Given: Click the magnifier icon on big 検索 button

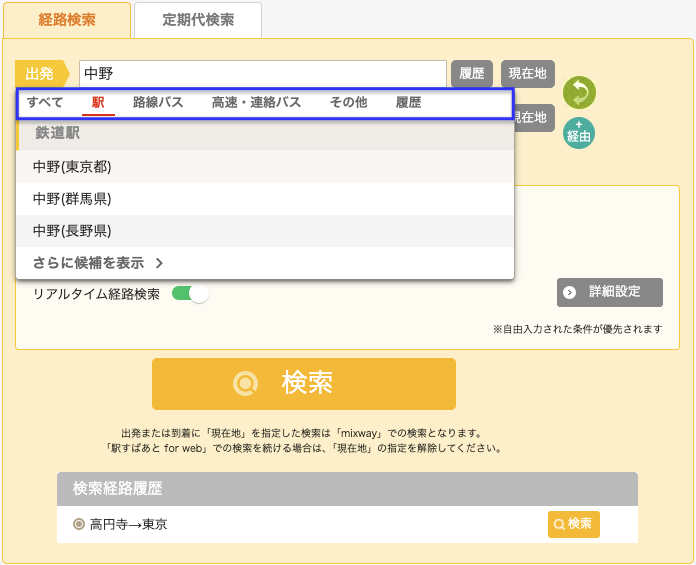Looking at the screenshot, I should [x=245, y=383].
